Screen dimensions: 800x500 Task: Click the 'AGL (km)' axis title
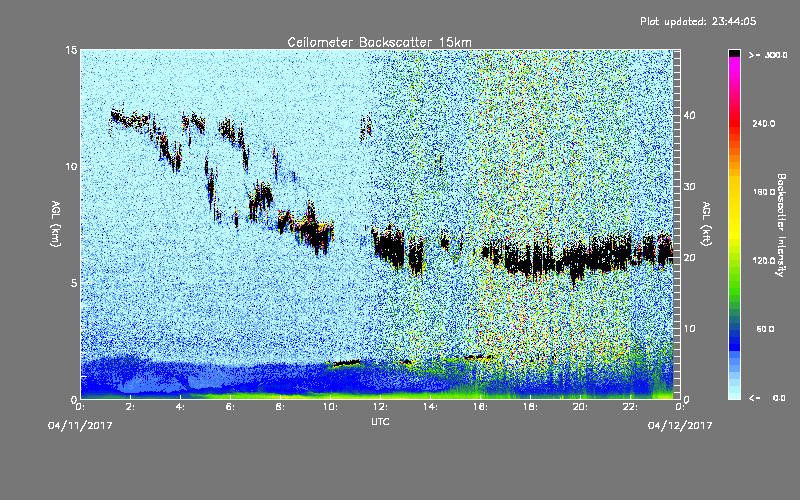(x=56, y=223)
